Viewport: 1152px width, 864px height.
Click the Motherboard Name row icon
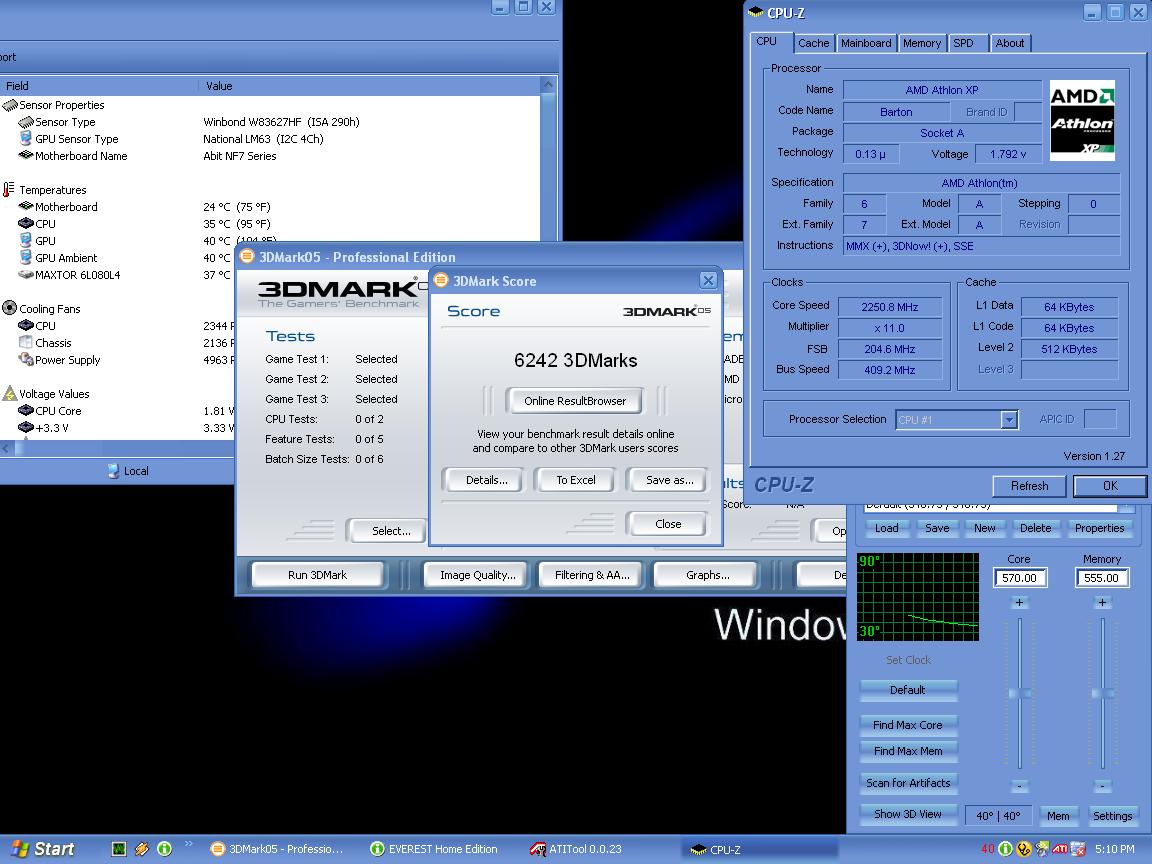pos(26,156)
